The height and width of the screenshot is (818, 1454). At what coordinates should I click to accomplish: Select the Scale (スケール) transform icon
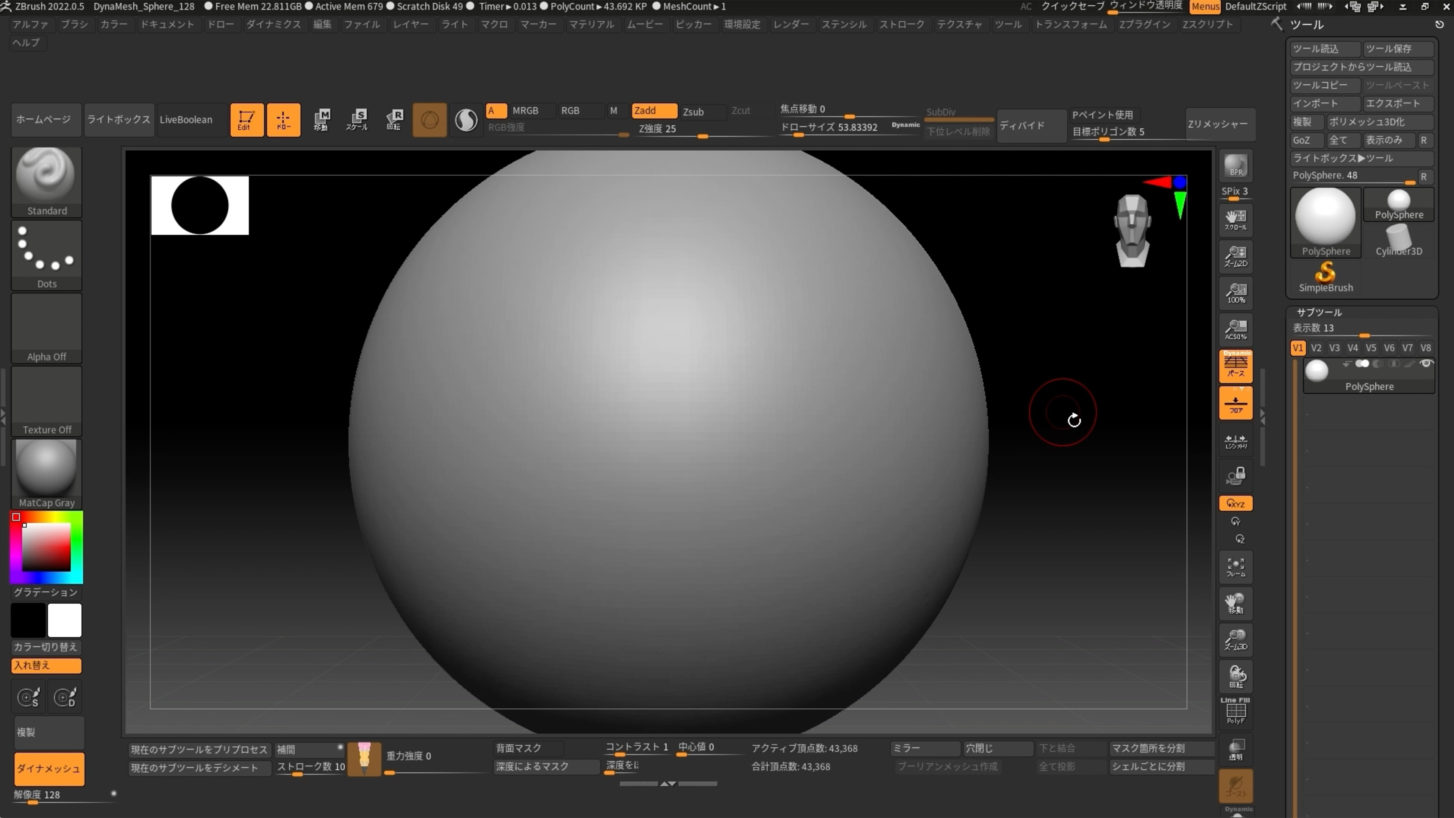coord(357,120)
